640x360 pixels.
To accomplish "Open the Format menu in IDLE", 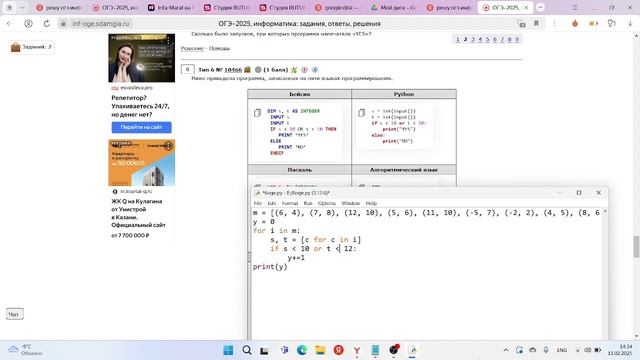I will (290, 203).
